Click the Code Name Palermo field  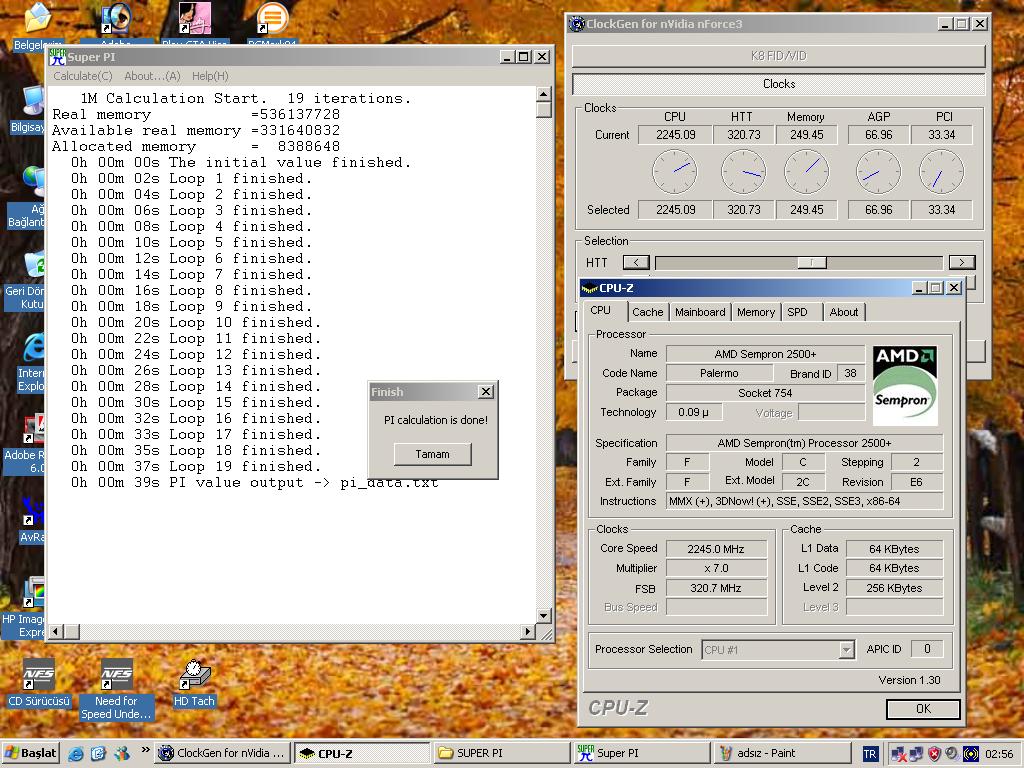(719, 374)
